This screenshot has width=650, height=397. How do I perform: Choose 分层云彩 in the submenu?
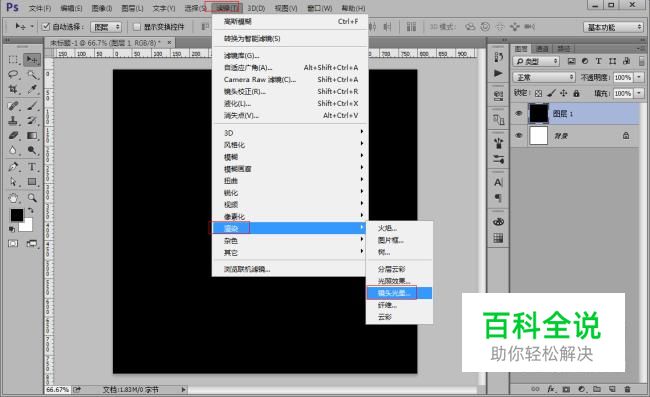click(x=399, y=269)
